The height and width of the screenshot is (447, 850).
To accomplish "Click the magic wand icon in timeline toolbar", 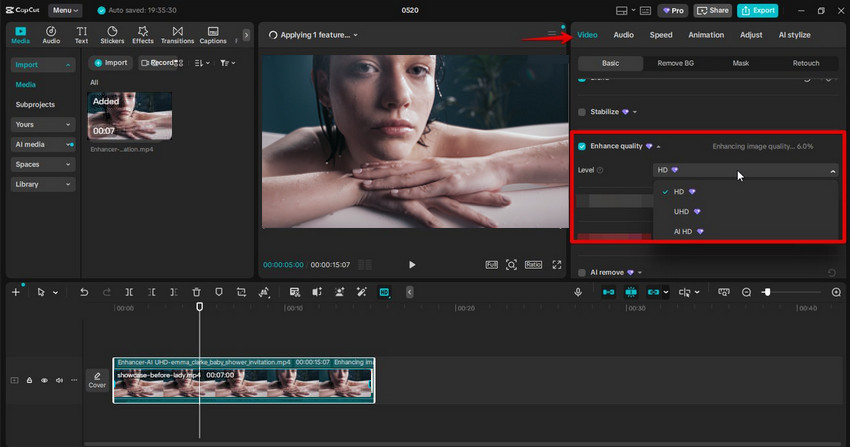I will coord(362,292).
